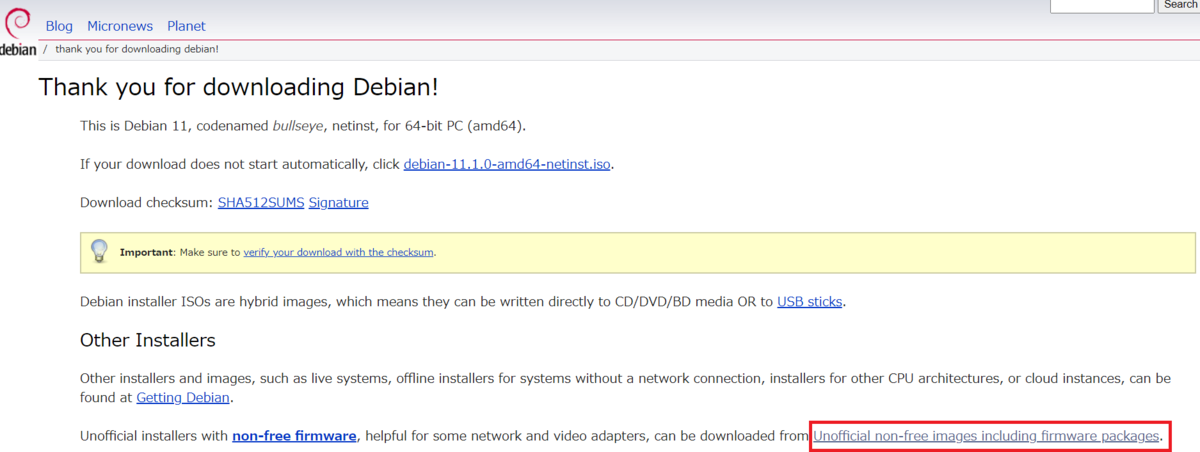The image size is (1200, 452).
Task: Follow verify your download with the checksum link
Action: 338,252
